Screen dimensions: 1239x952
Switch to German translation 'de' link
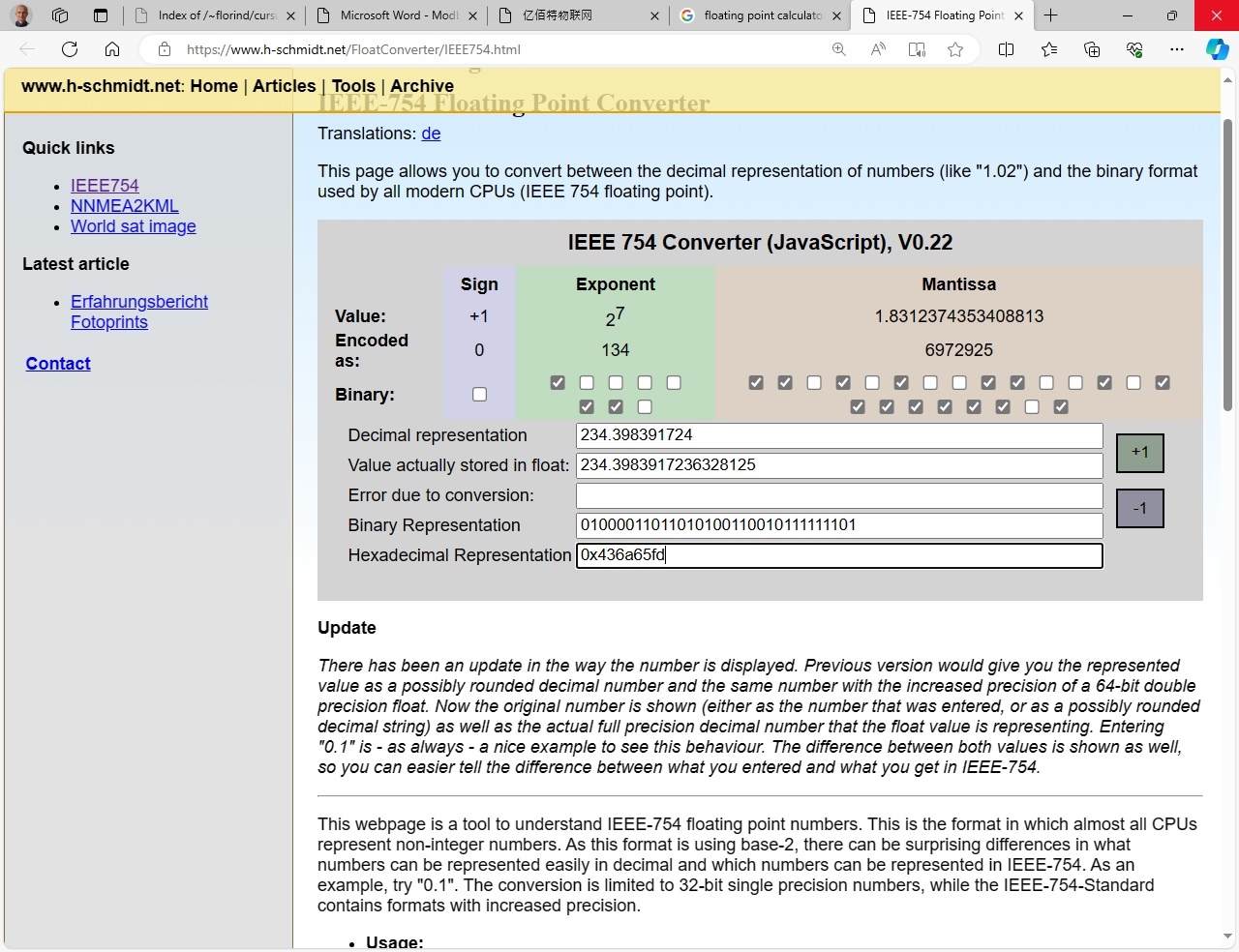click(431, 134)
